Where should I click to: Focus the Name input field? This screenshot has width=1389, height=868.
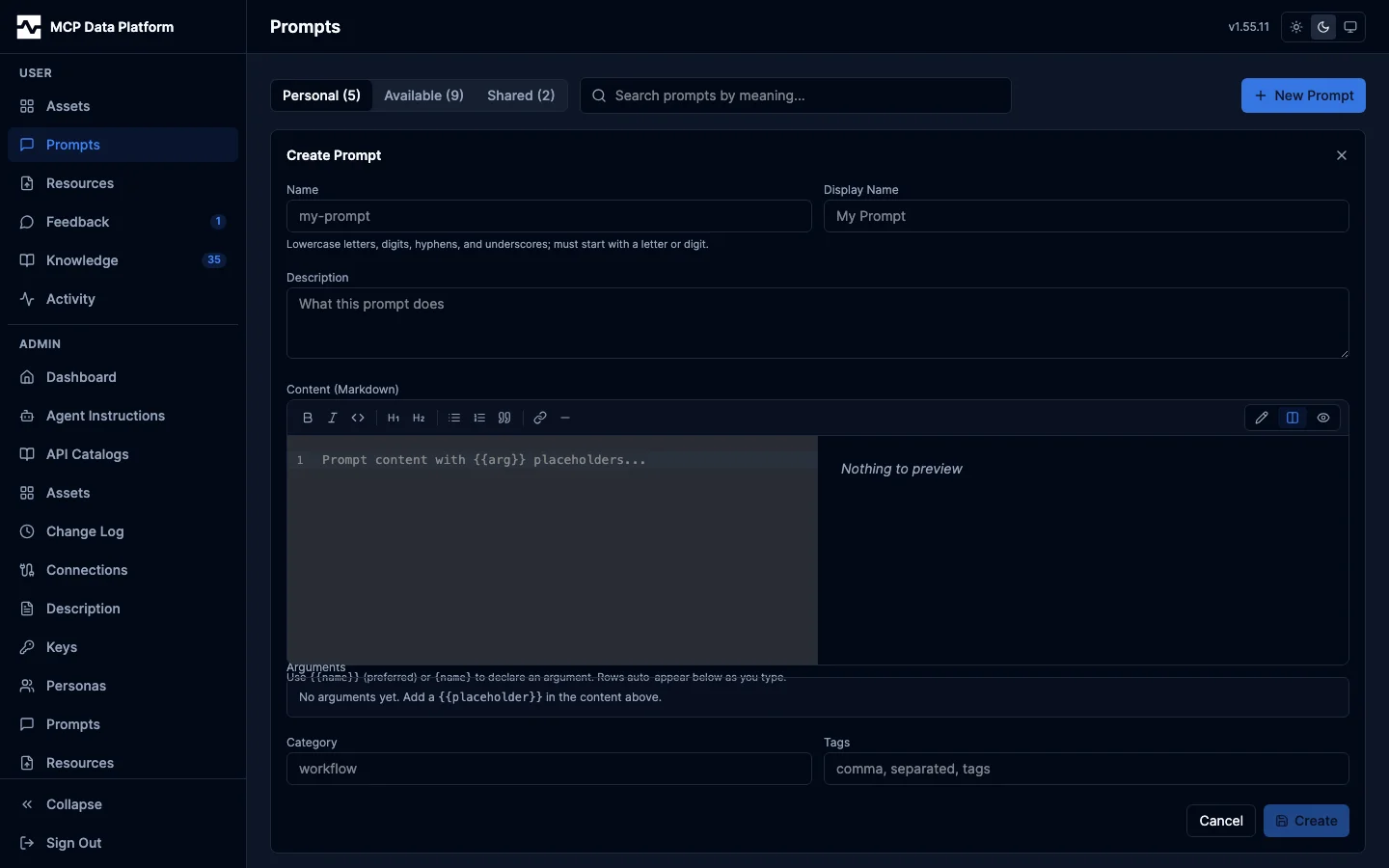(x=549, y=216)
